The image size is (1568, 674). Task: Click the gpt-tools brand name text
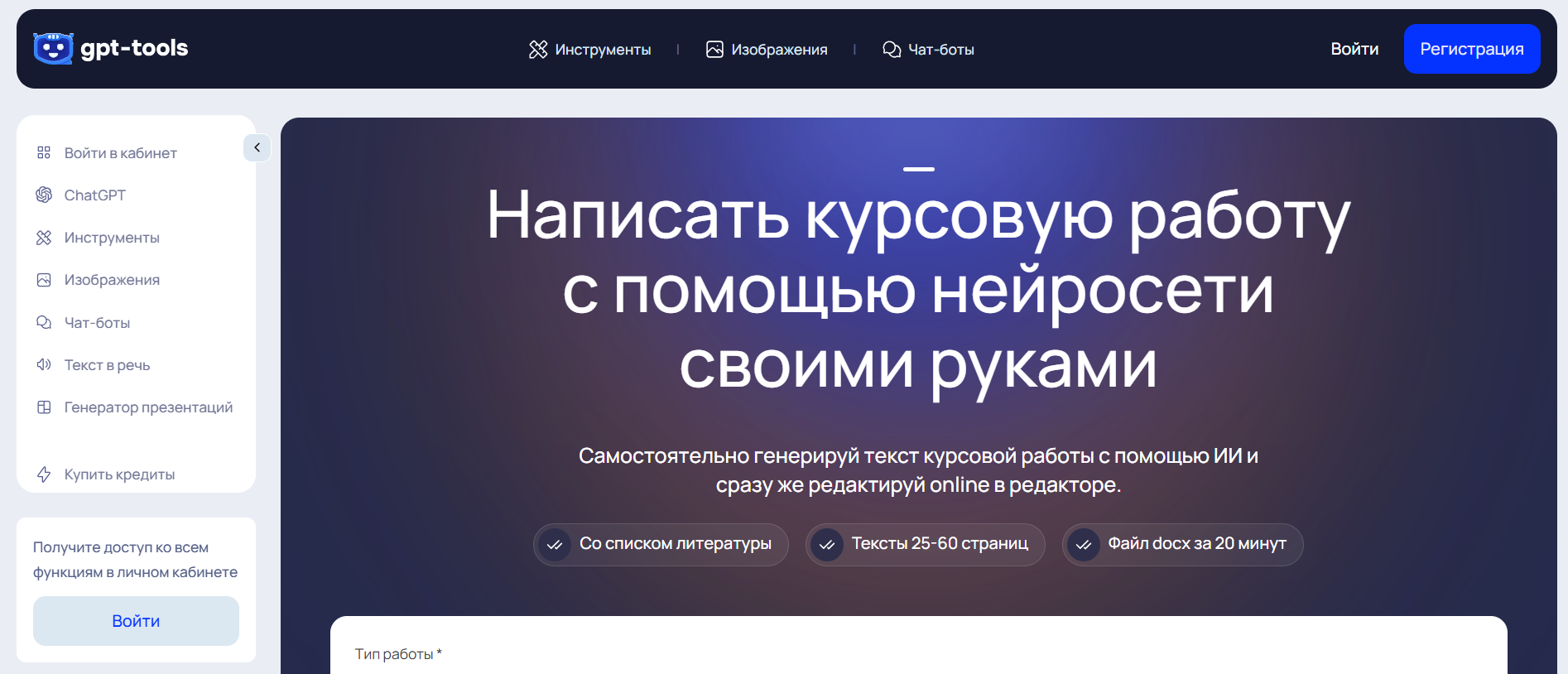tap(134, 49)
